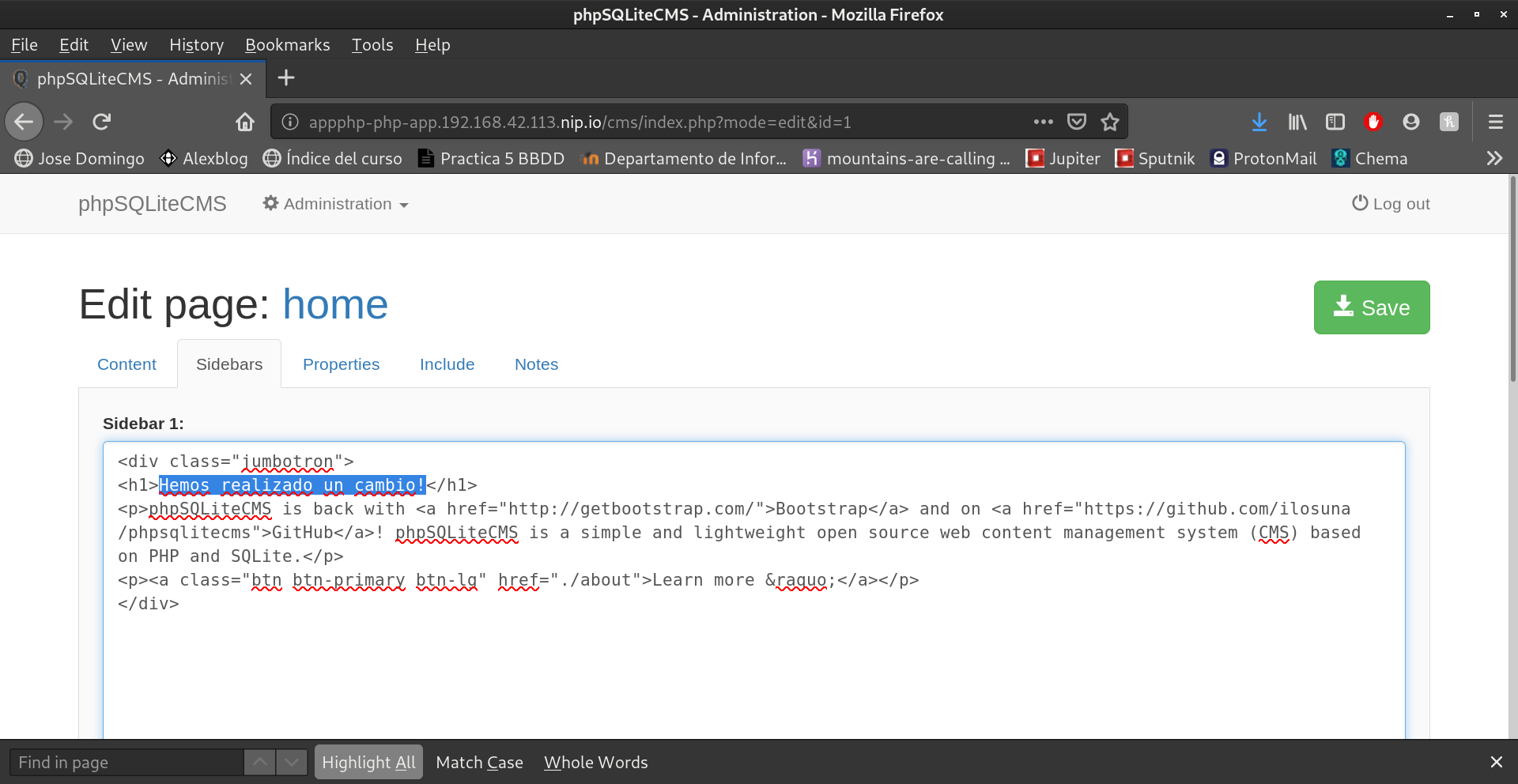1518x784 pixels.
Task: Click the Firefox home icon
Action: click(x=245, y=122)
